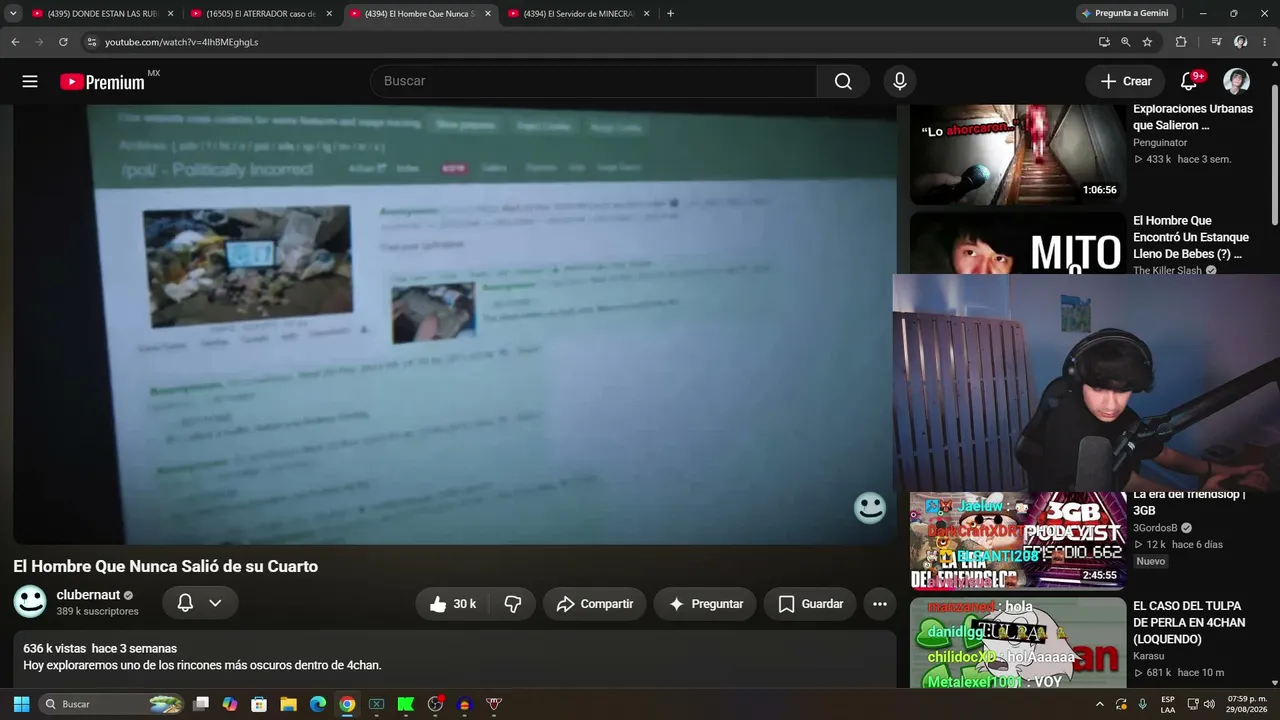Viewport: 1280px width, 720px height.
Task: Close the DONDE ESTAN LAS RUBI tab
Action: click(x=170, y=14)
